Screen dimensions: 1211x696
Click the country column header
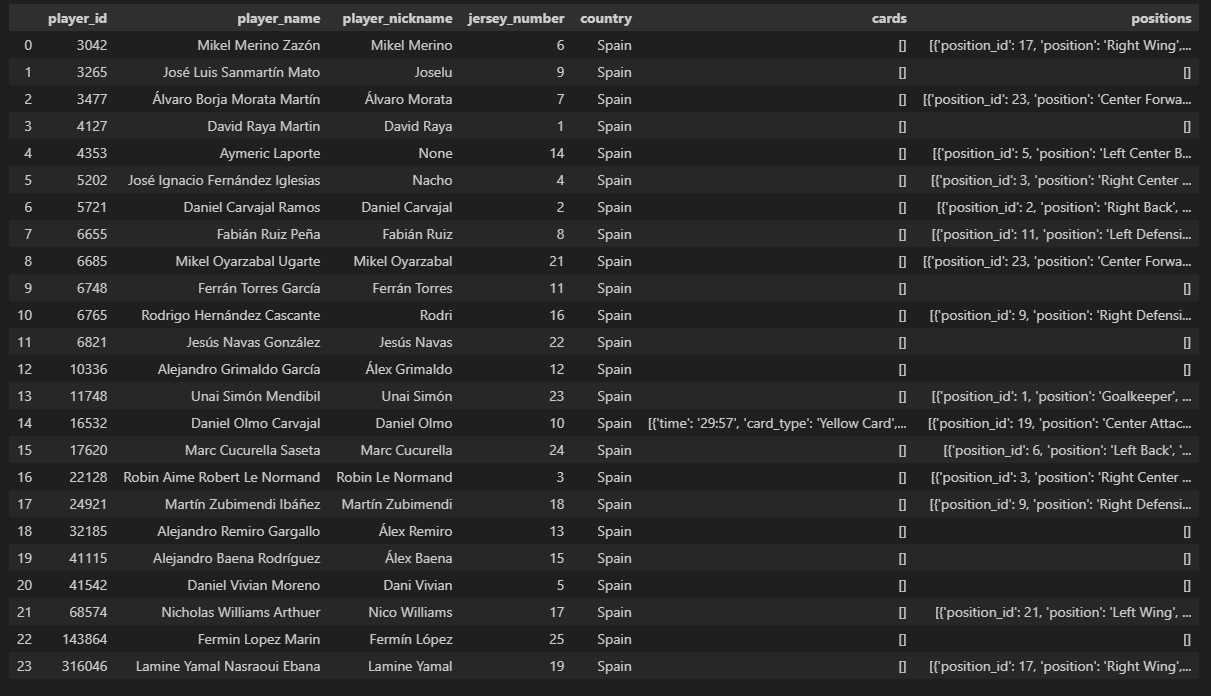coord(606,18)
